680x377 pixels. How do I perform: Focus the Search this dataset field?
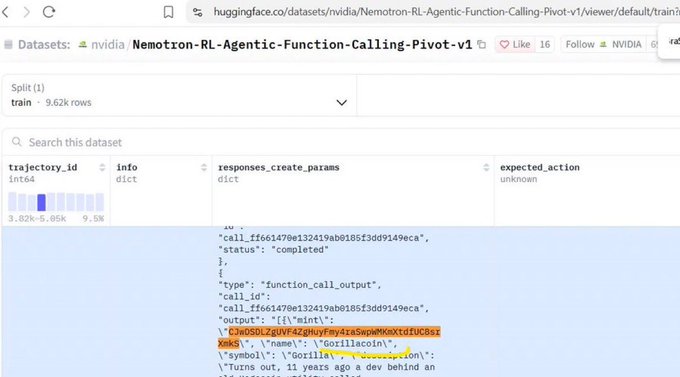point(343,142)
